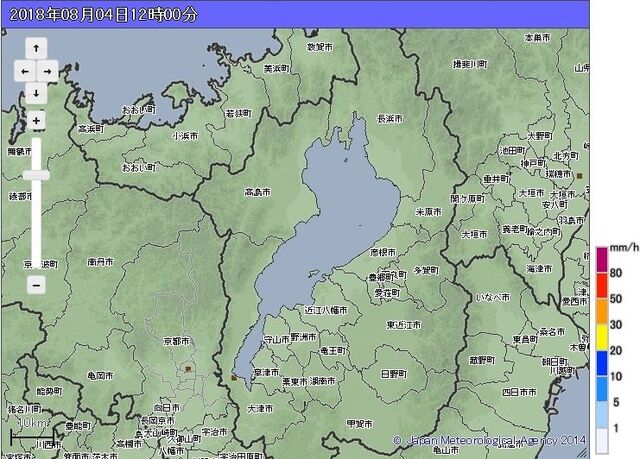Click the 向日市 label on map
This screenshot has width=640, height=459.
167,408
